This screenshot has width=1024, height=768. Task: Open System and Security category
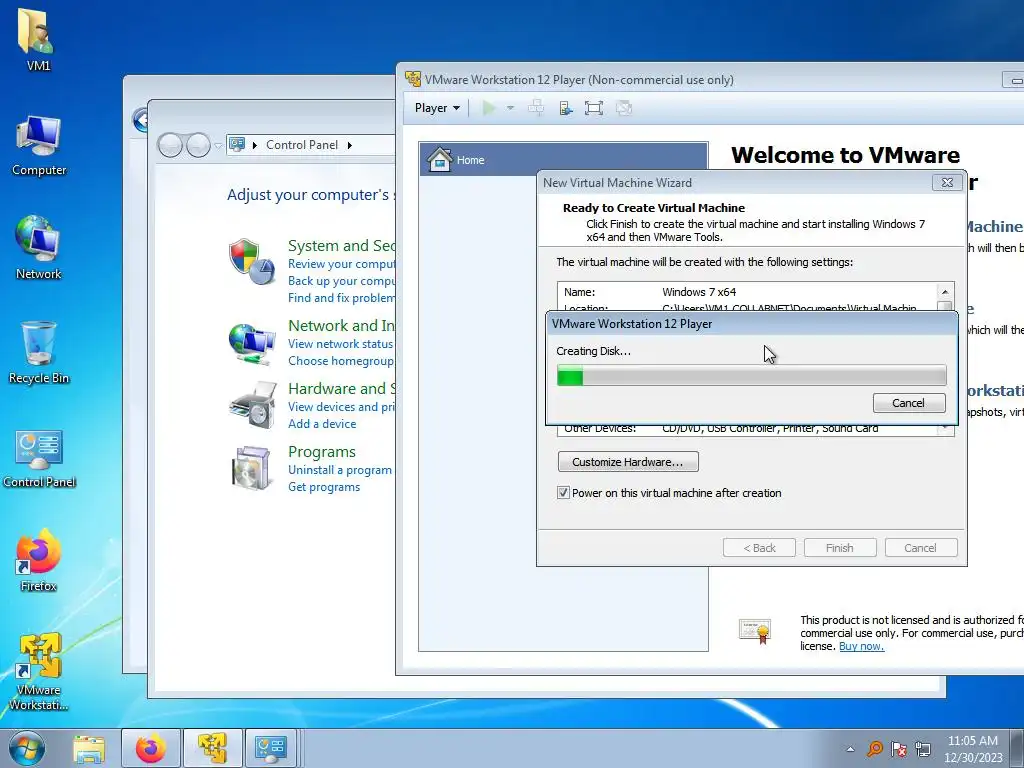point(342,246)
